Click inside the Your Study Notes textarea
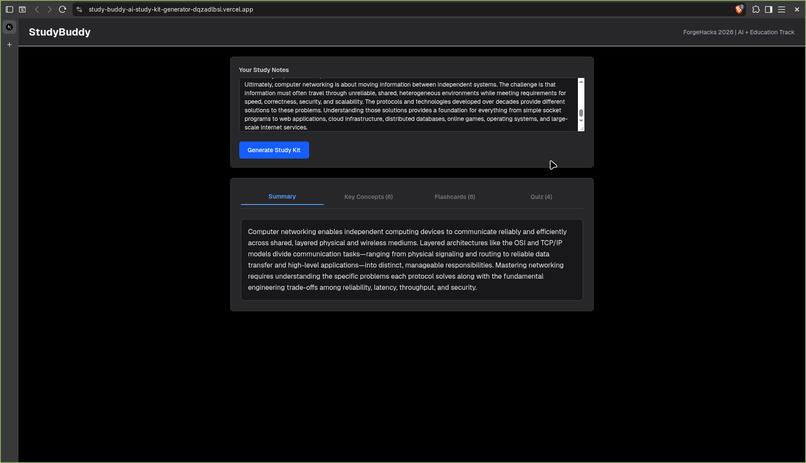The height and width of the screenshot is (463, 806). pyautogui.click(x=408, y=105)
